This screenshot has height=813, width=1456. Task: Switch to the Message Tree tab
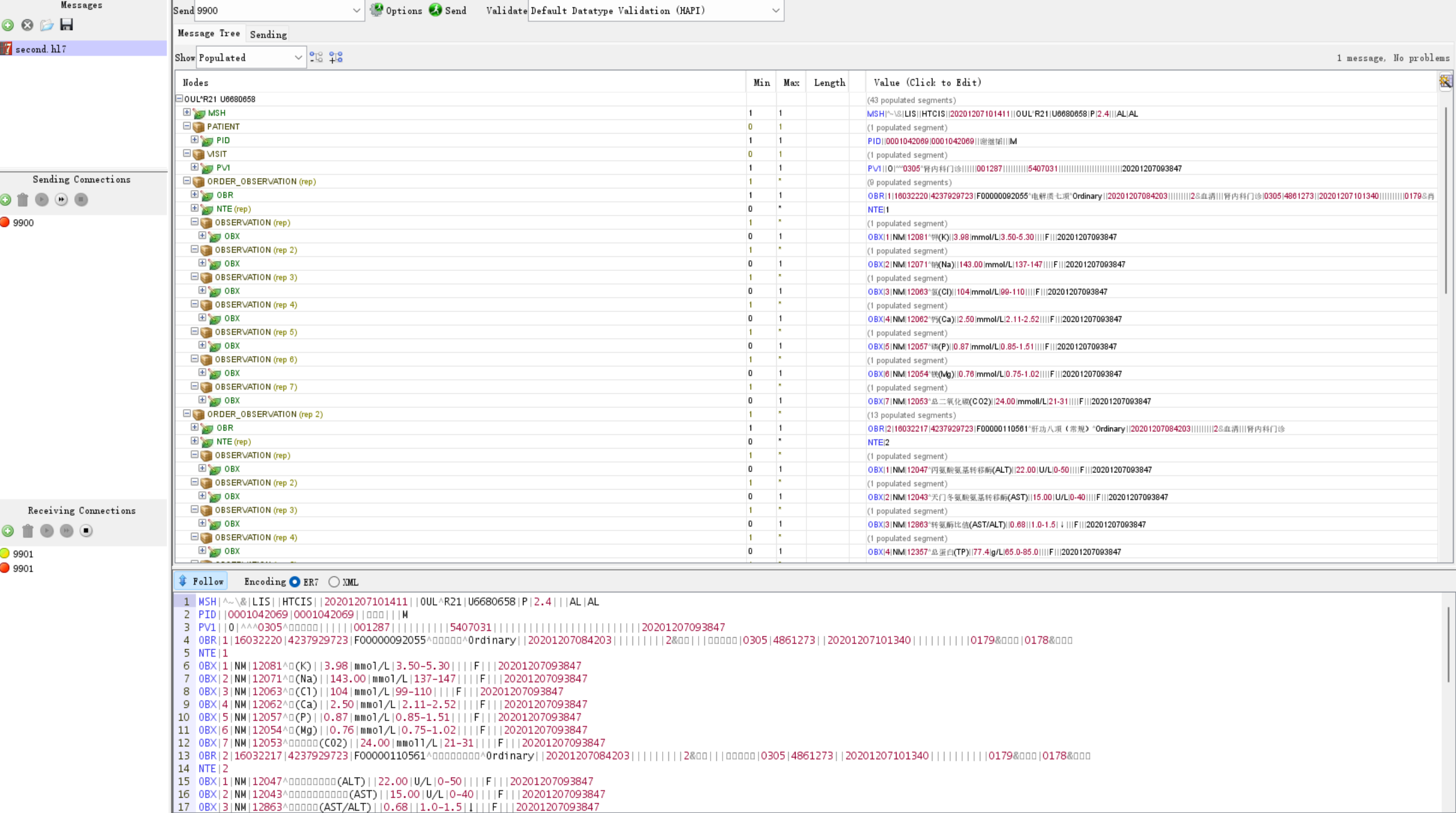(209, 33)
